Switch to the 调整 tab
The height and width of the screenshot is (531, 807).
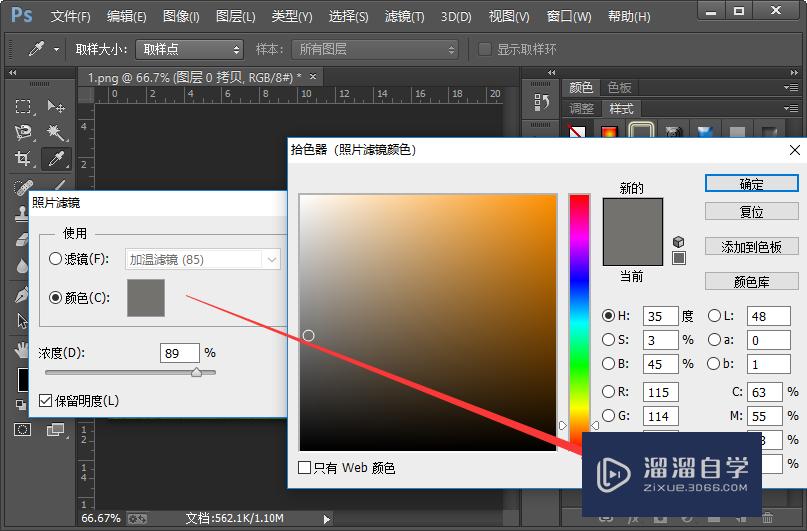(582, 109)
